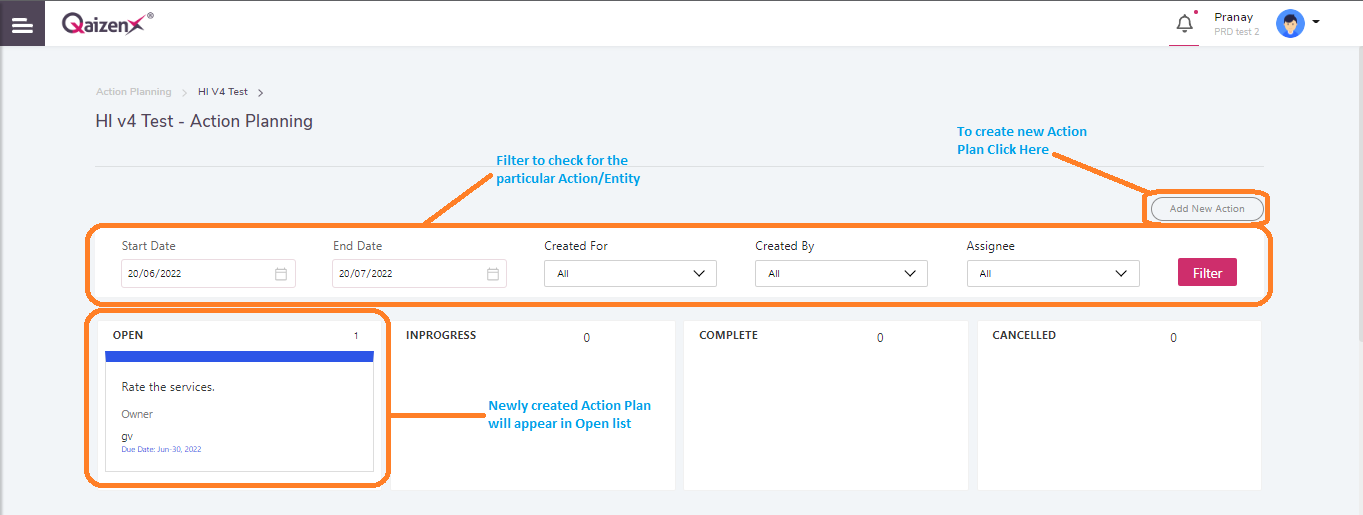Expand the profile dropdown caret
1363x515 pixels.
click(1315, 22)
